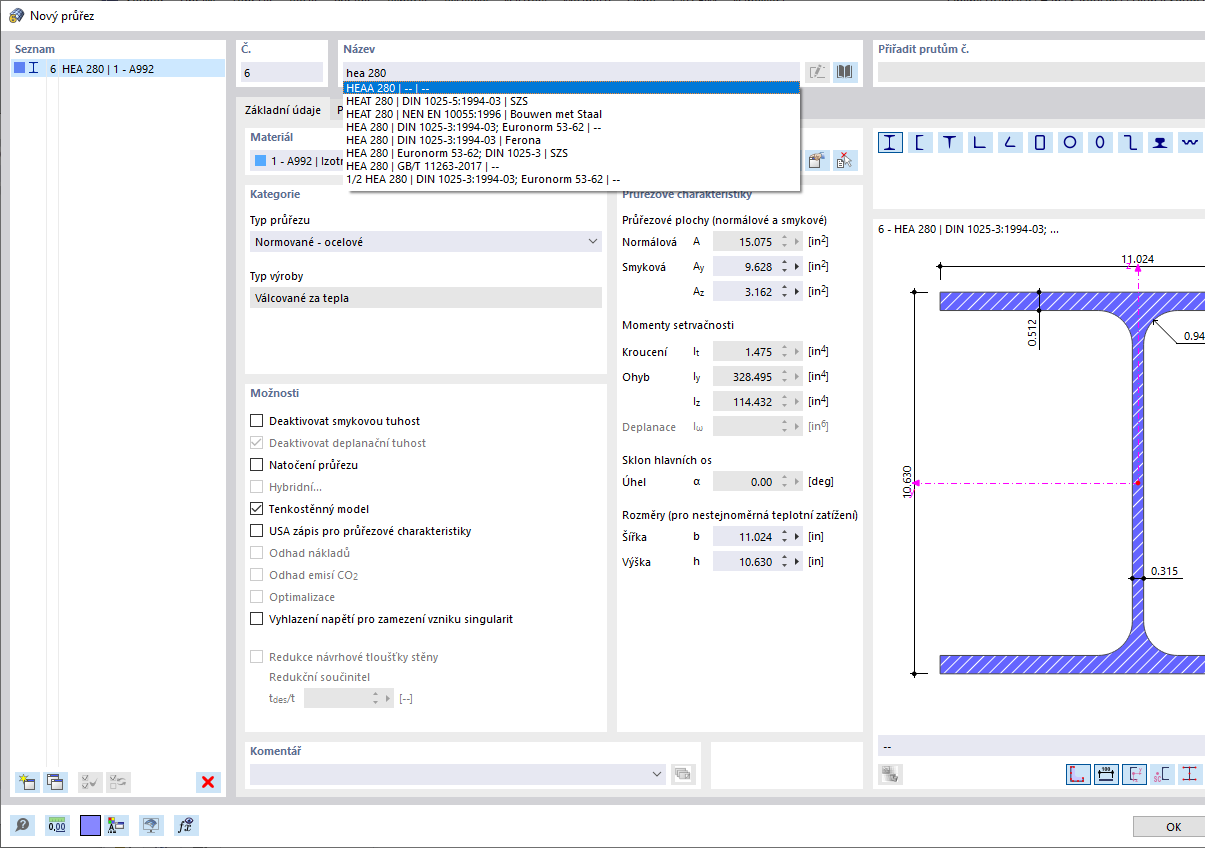Open units and decimals 0,00 icon
Screen dimensions: 1205x848
pyautogui.click(x=57, y=825)
